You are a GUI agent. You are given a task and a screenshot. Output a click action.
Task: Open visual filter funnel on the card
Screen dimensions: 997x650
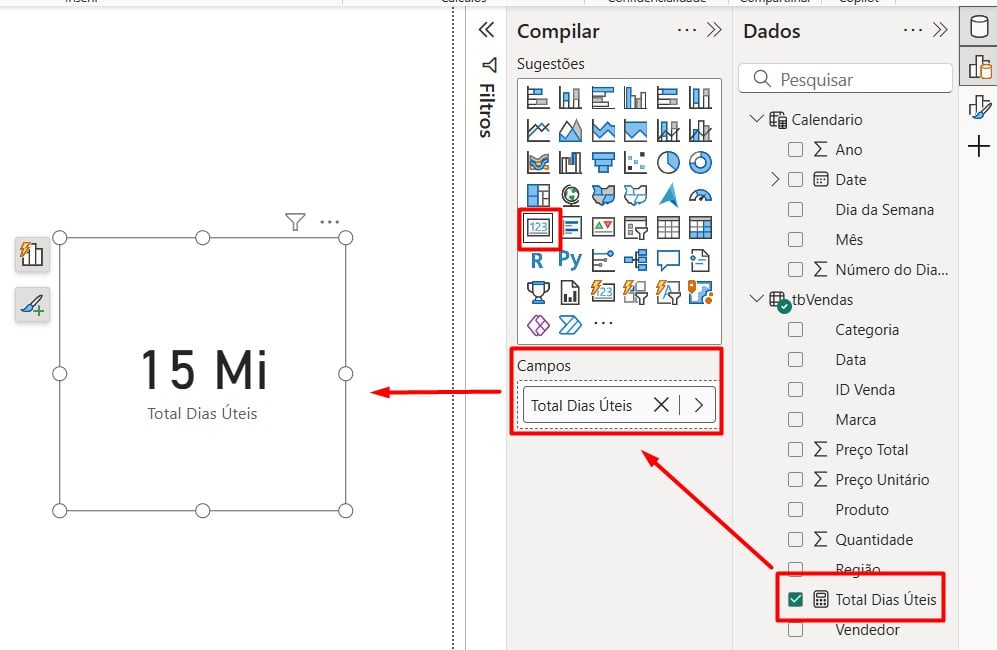pos(295,222)
